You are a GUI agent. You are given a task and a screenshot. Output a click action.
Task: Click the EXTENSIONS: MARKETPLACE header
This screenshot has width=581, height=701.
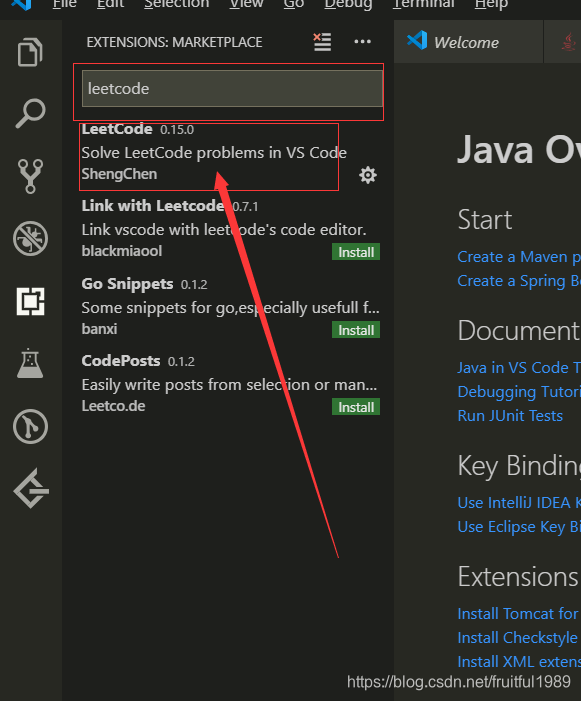174,42
